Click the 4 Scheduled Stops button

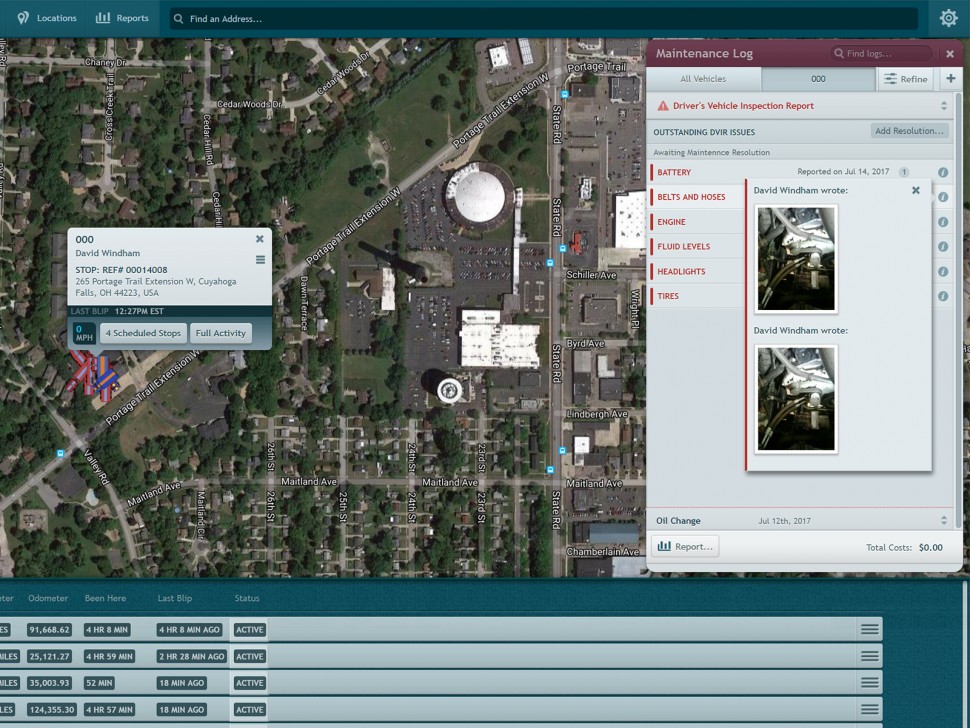tap(143, 333)
